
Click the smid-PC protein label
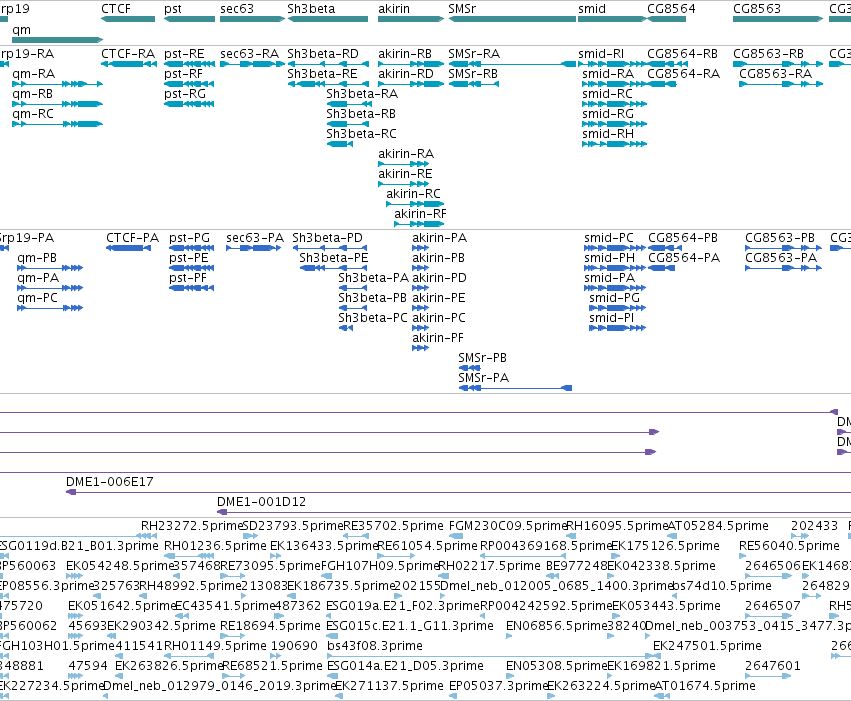click(609, 238)
